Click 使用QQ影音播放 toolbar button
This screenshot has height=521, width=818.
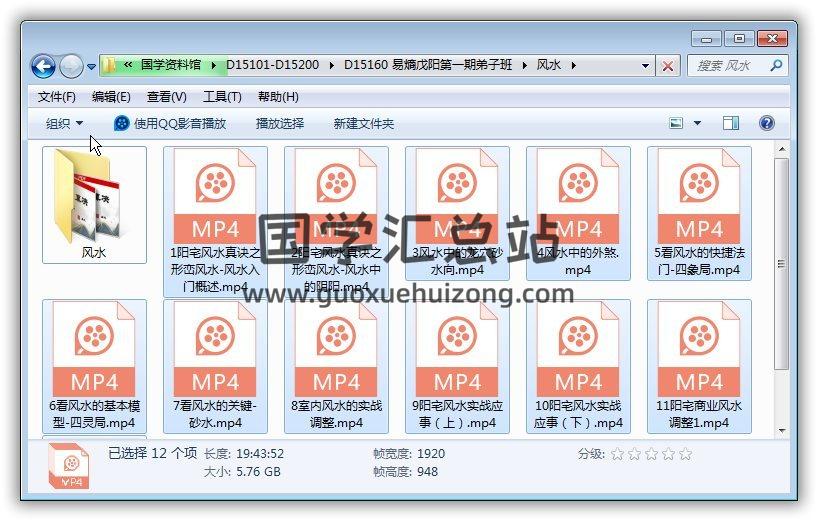[x=170, y=124]
